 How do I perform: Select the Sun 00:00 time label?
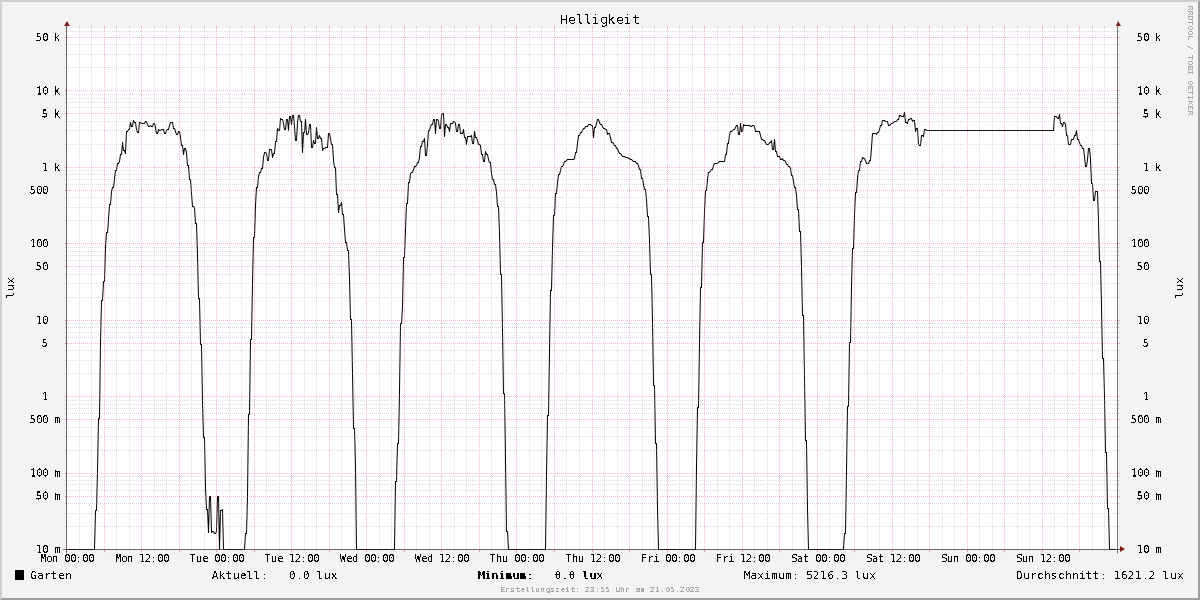click(x=968, y=559)
